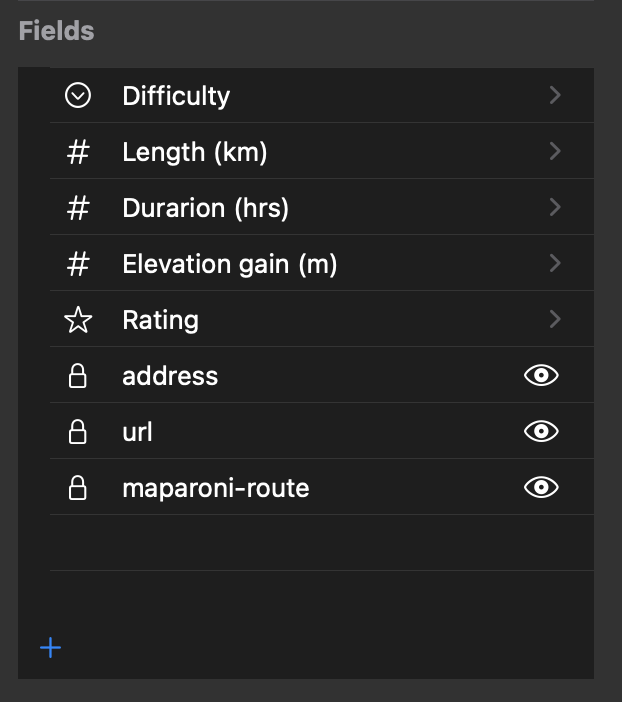Click the dropdown circle icon beside Difficulty

pos(78,95)
